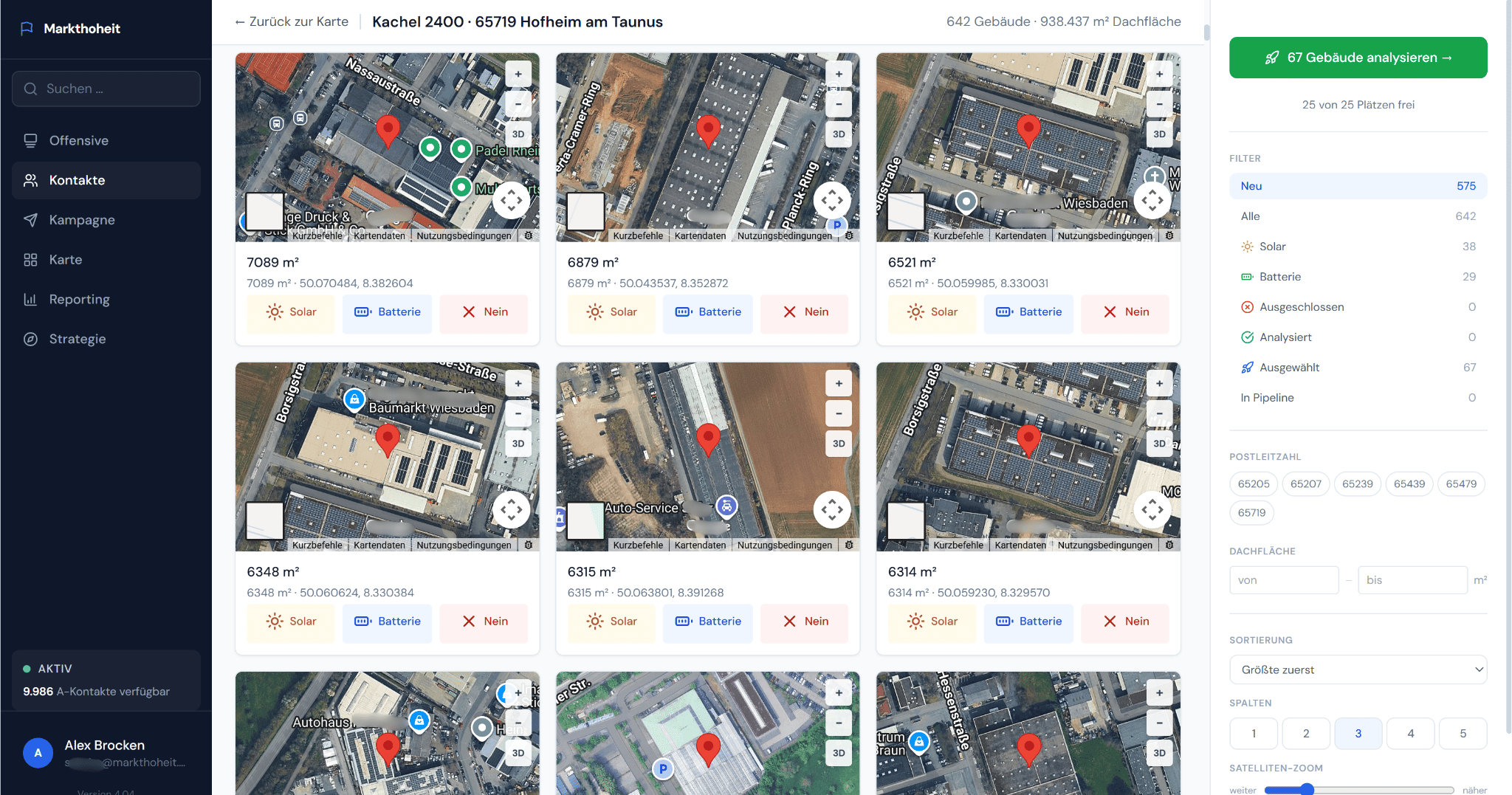Screen dimensions: 1512x795
Task: Click the Offensive sidebar icon
Action: point(30,140)
